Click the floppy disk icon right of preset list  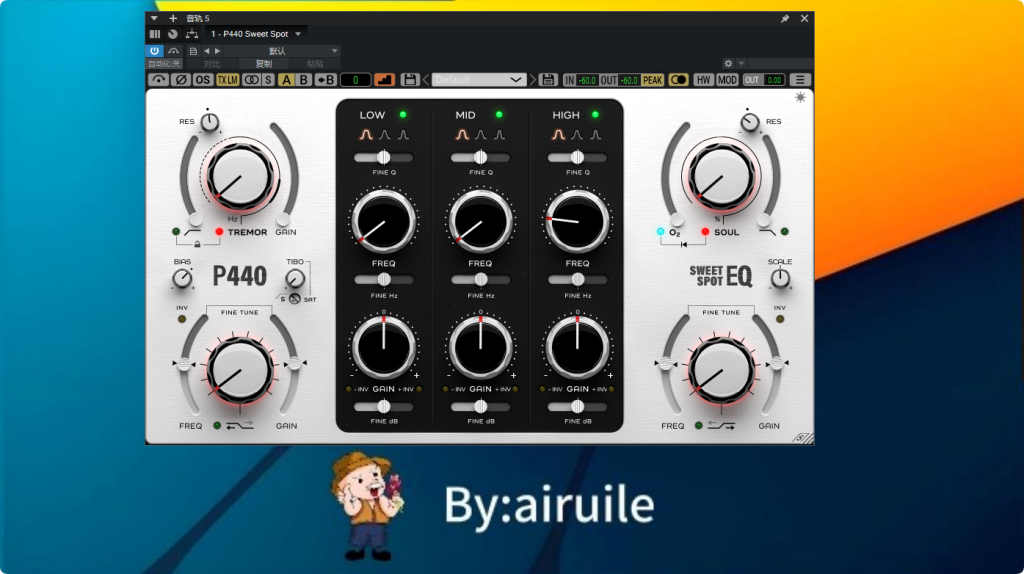pos(548,80)
